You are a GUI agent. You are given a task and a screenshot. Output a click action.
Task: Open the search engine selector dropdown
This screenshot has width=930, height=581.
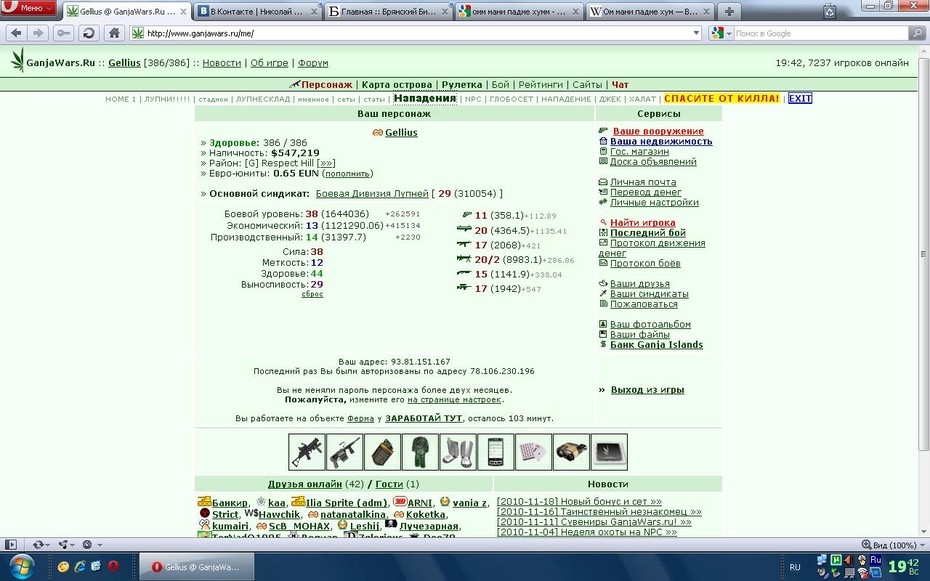click(x=722, y=33)
